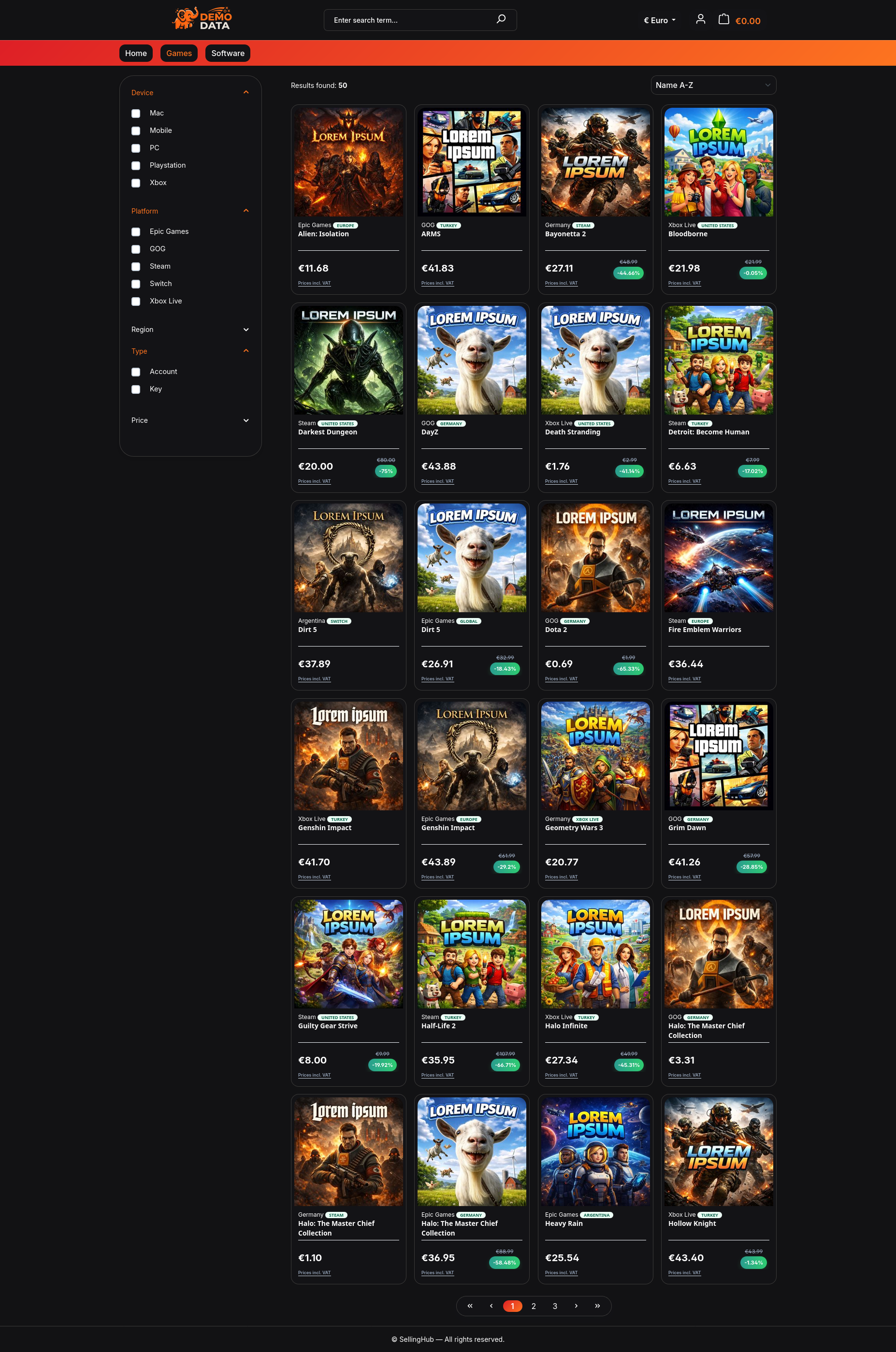The image size is (896, 1352).
Task: Tick the Xbox device checkbox
Action: click(136, 183)
